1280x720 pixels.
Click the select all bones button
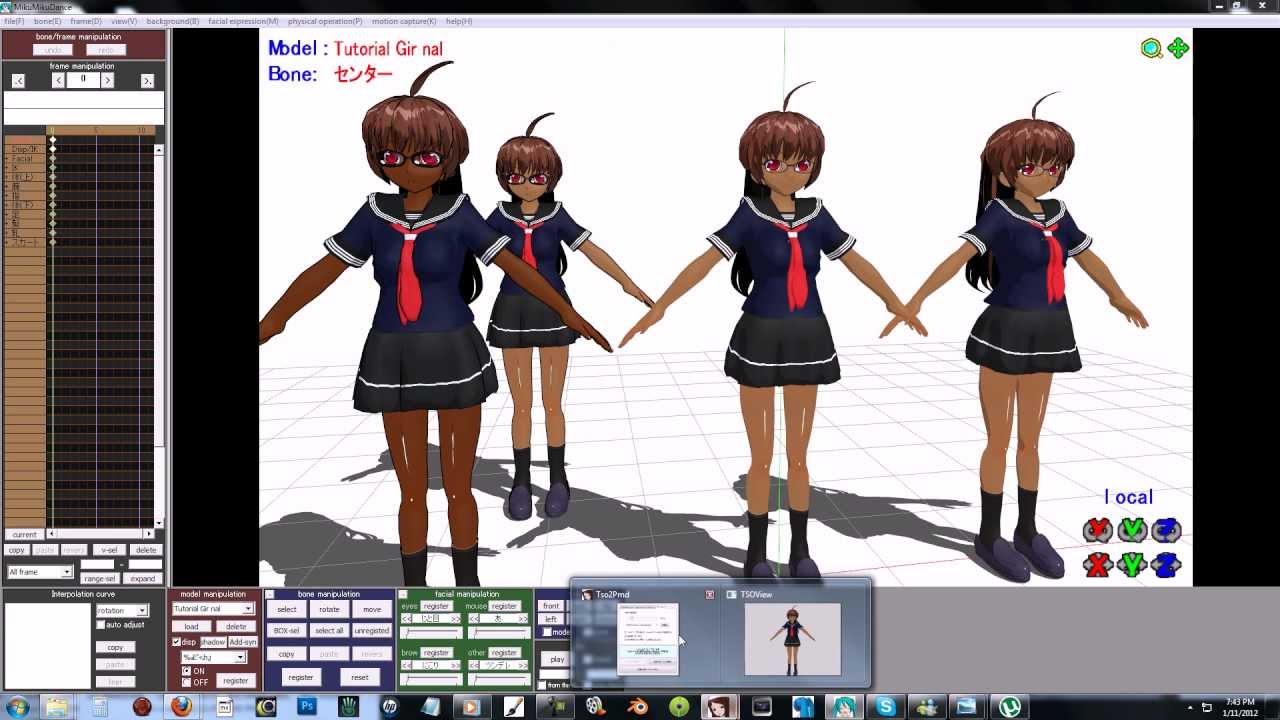[329, 631]
